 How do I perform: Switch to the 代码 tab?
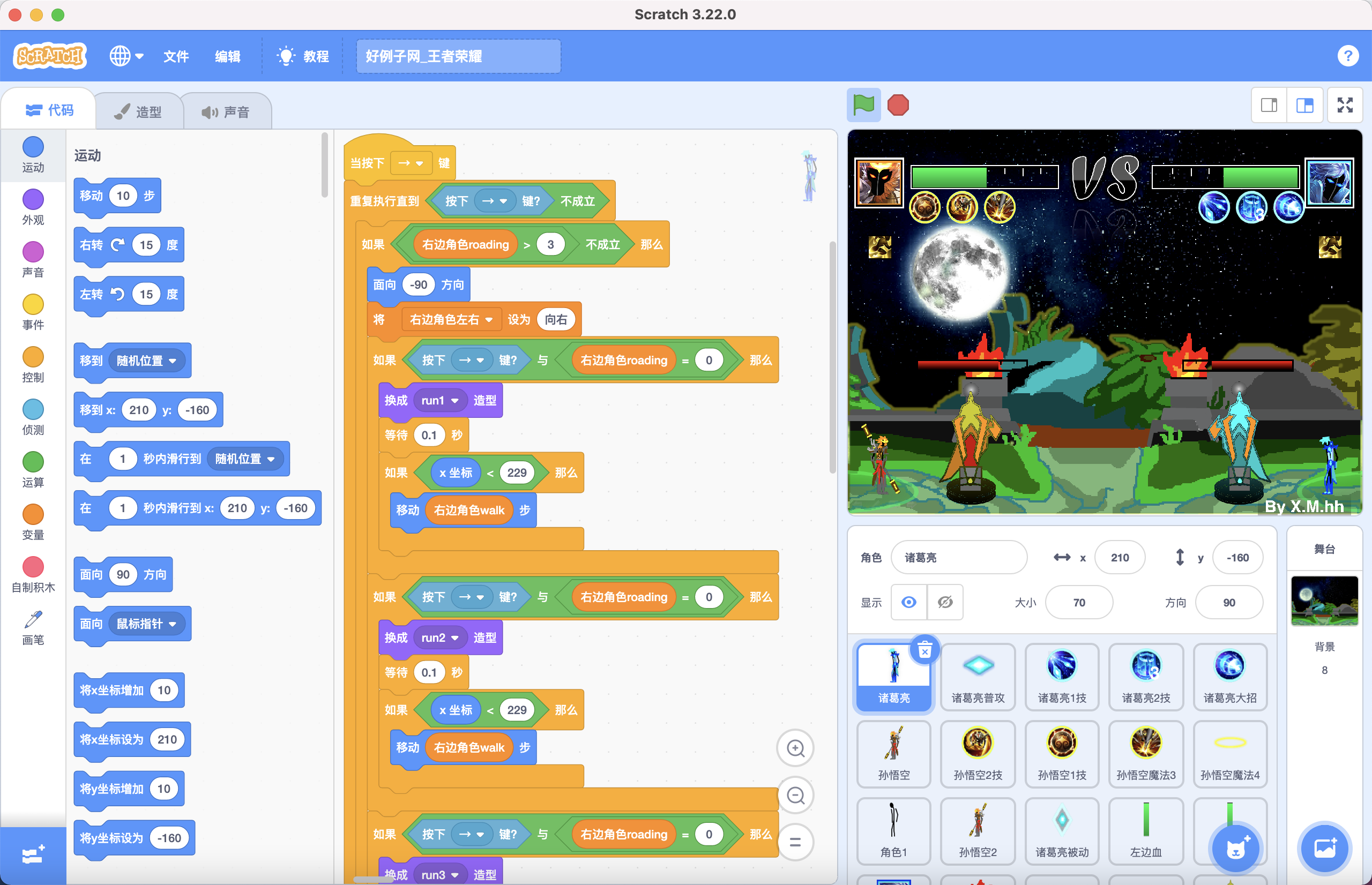49,110
